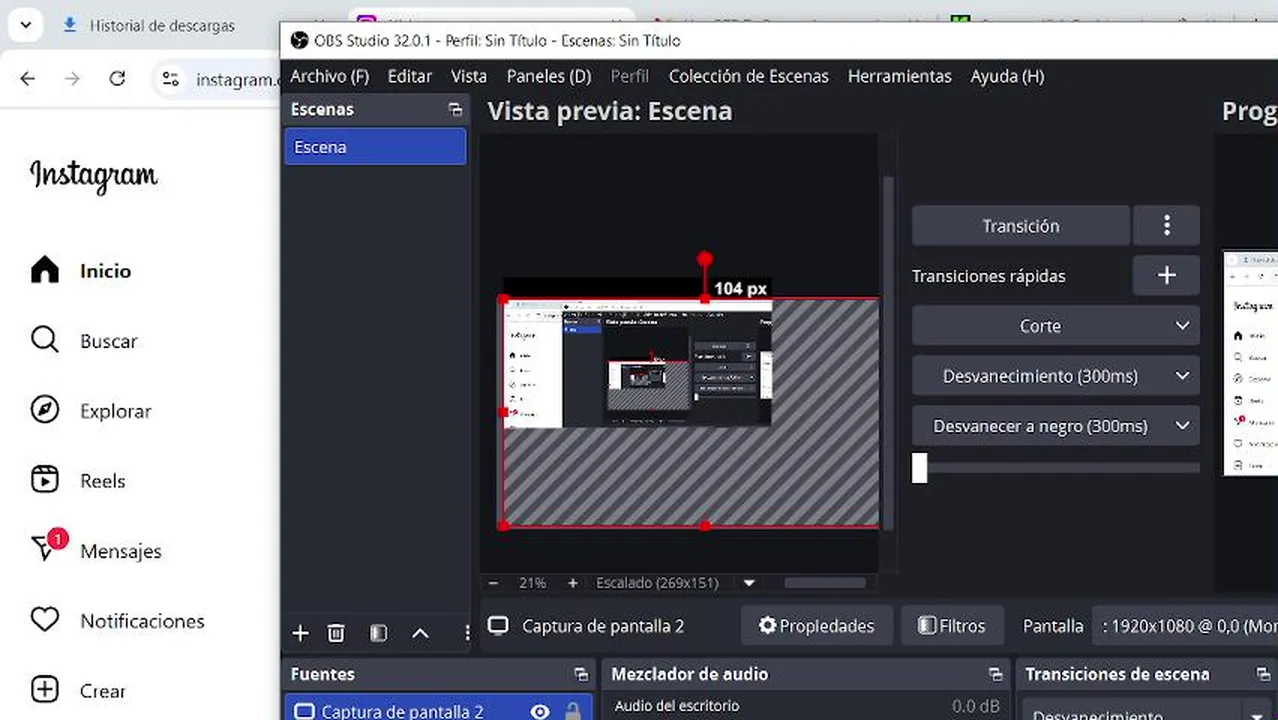
Task: Click the red rotation handle above the source
Action: point(705,259)
